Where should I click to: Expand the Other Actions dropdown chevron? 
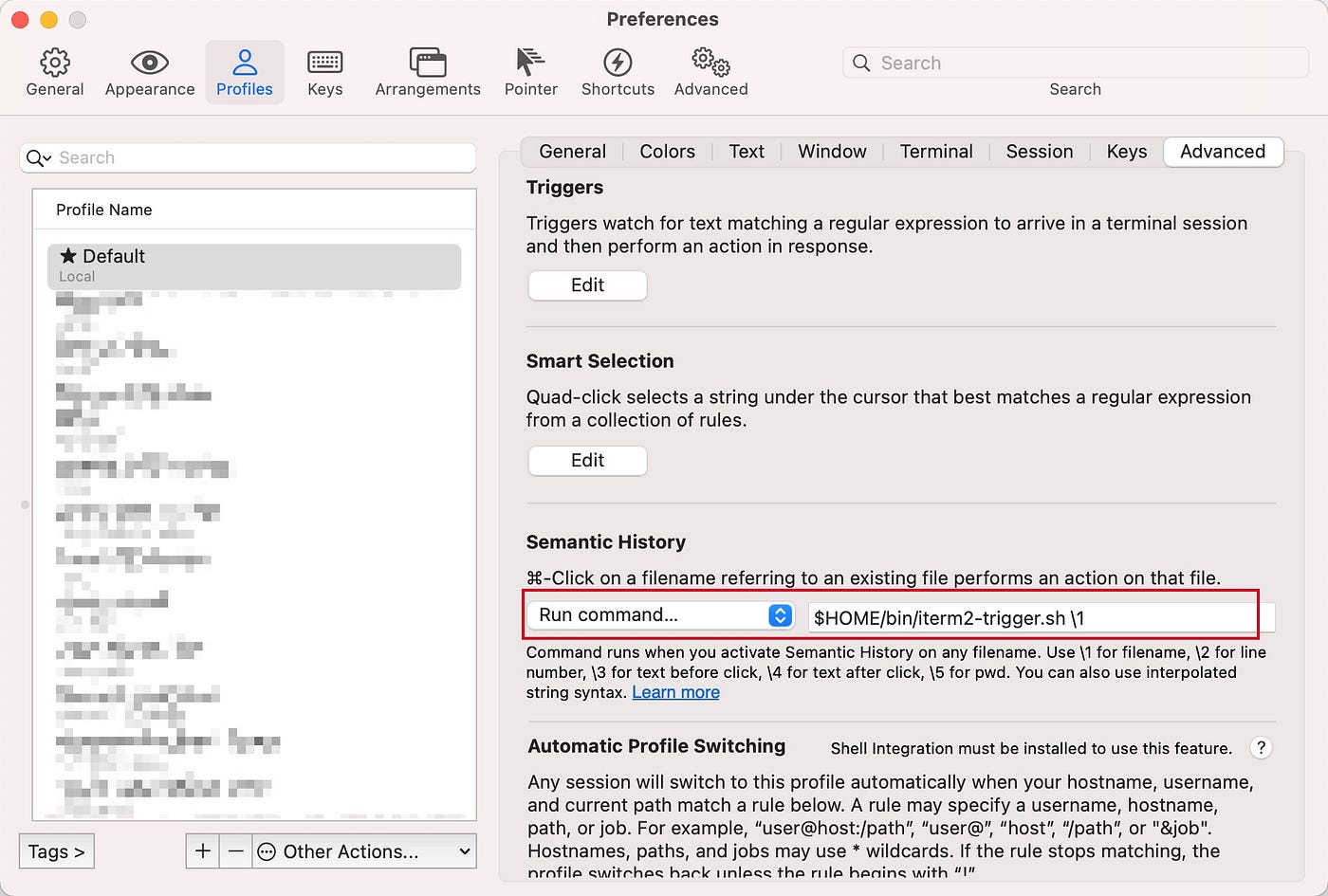pos(464,851)
